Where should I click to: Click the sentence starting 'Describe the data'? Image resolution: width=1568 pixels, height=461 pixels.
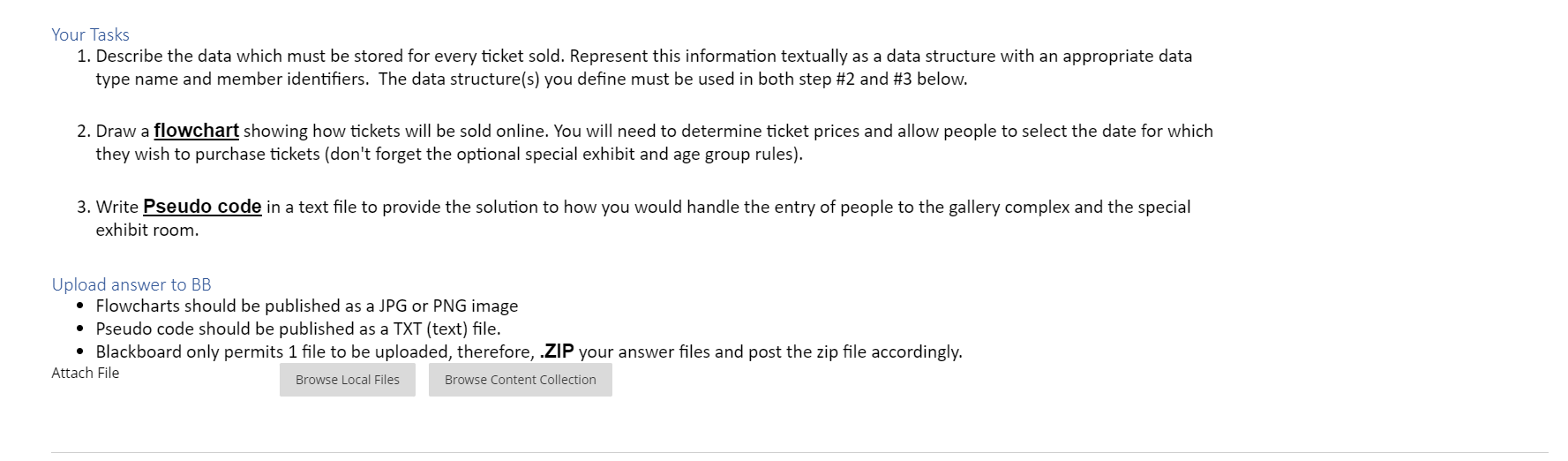pyautogui.click(x=644, y=56)
